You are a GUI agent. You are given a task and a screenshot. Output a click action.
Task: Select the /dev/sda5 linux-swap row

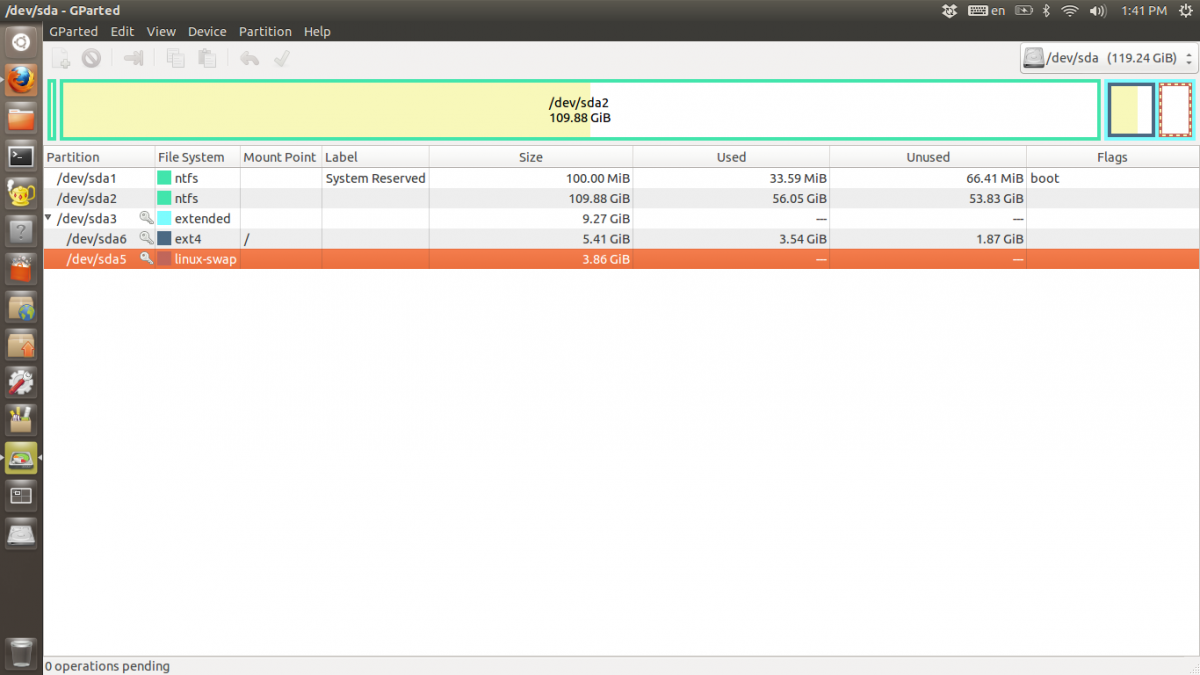[621, 258]
